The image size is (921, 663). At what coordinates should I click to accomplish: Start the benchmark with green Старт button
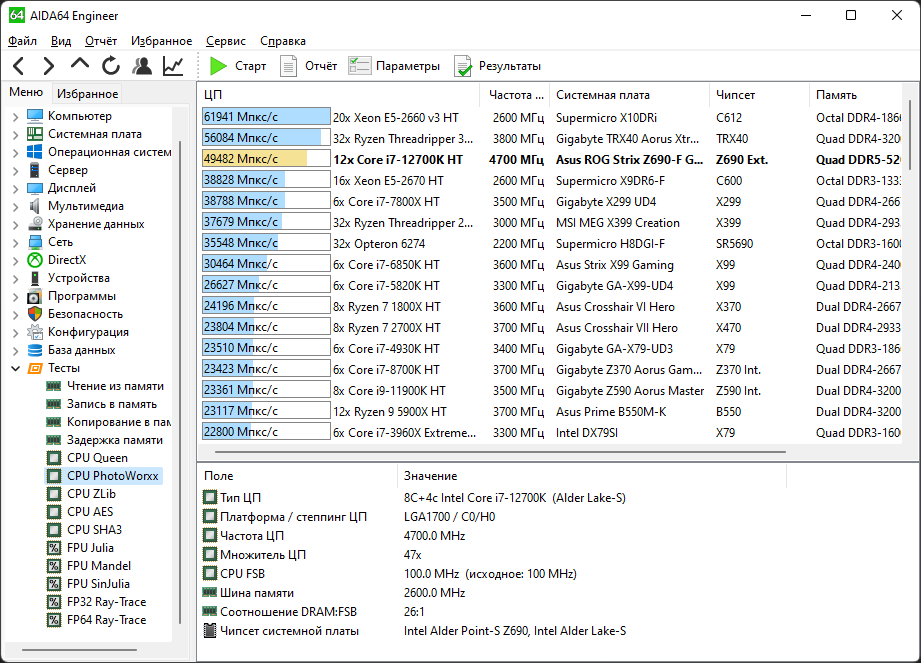238,66
